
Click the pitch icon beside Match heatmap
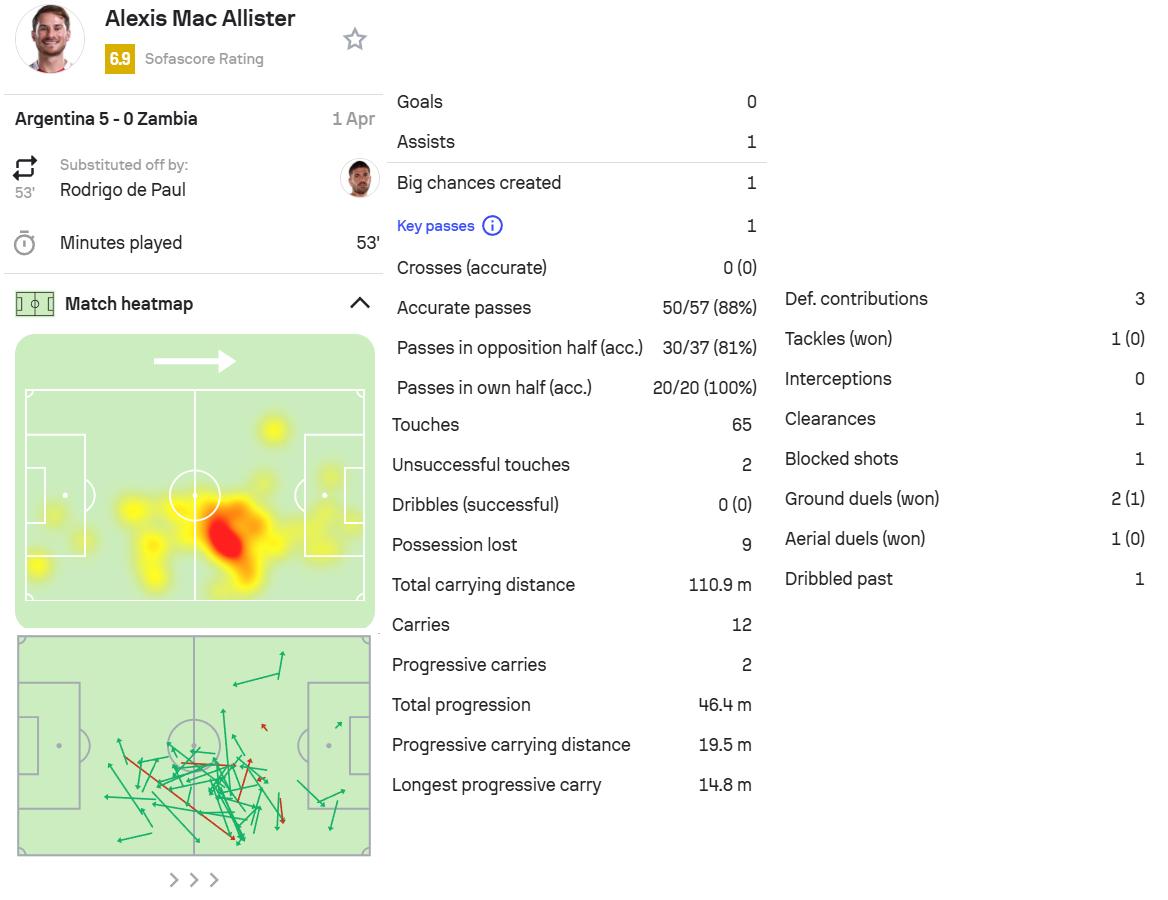pos(35,304)
